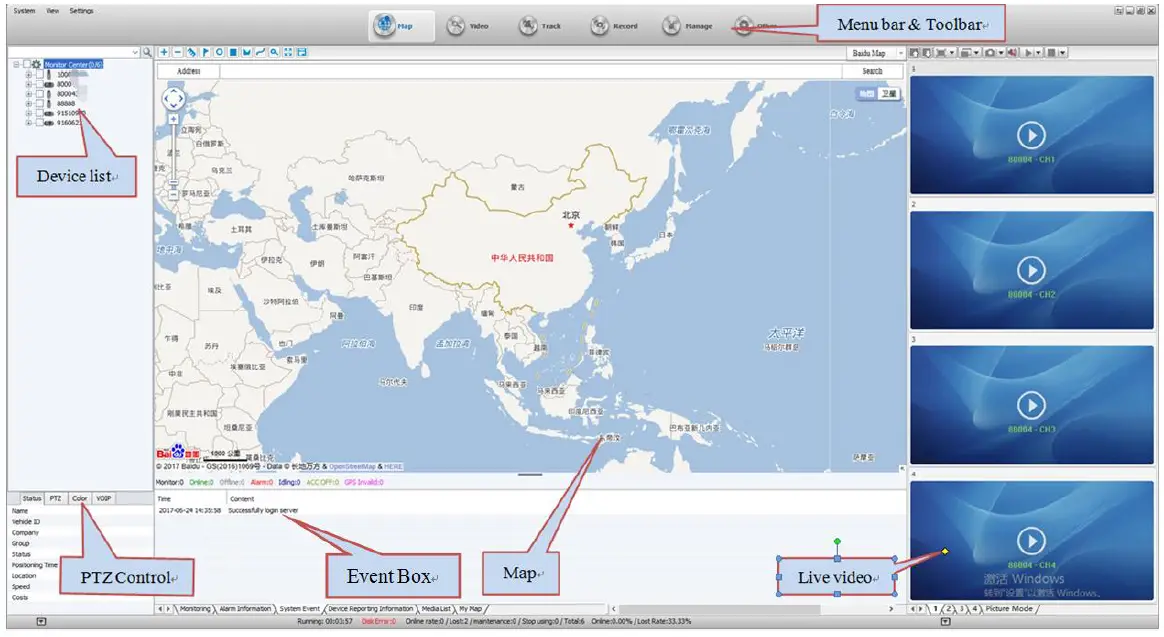
Task: Click the device search magnifier icon
Action: point(147,52)
